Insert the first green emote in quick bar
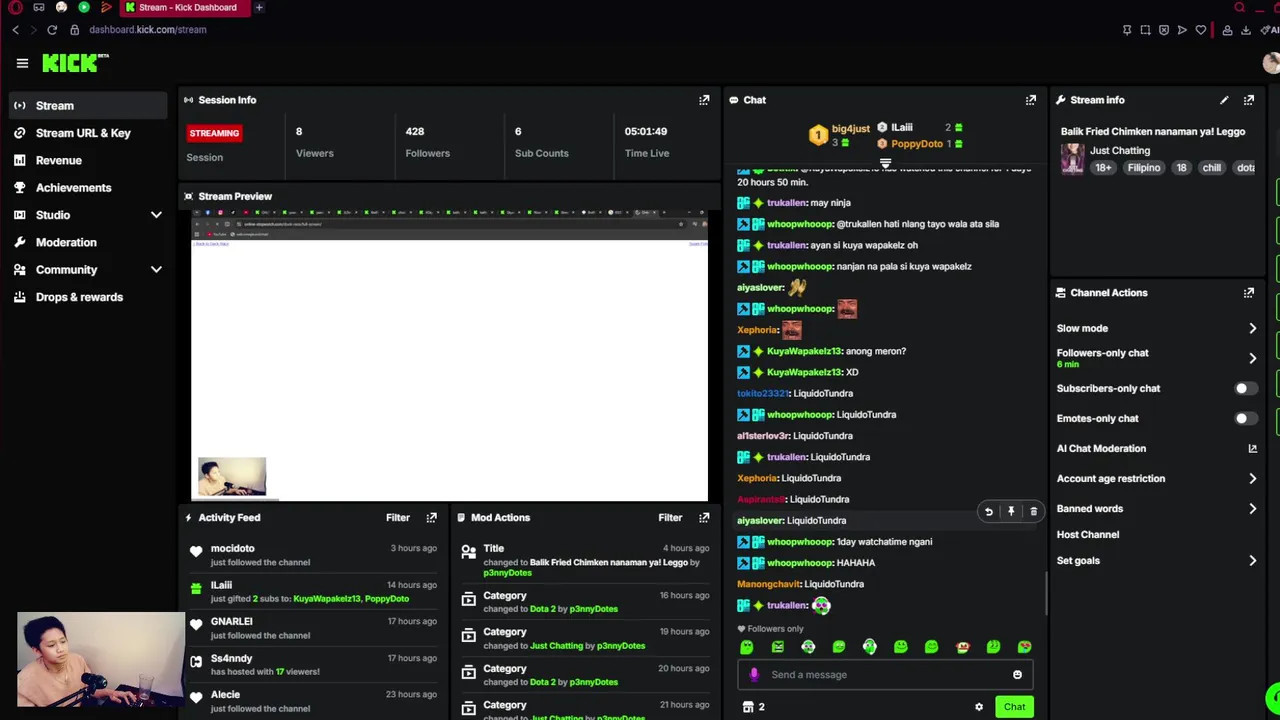Screen dimensions: 1280x720 [746, 647]
